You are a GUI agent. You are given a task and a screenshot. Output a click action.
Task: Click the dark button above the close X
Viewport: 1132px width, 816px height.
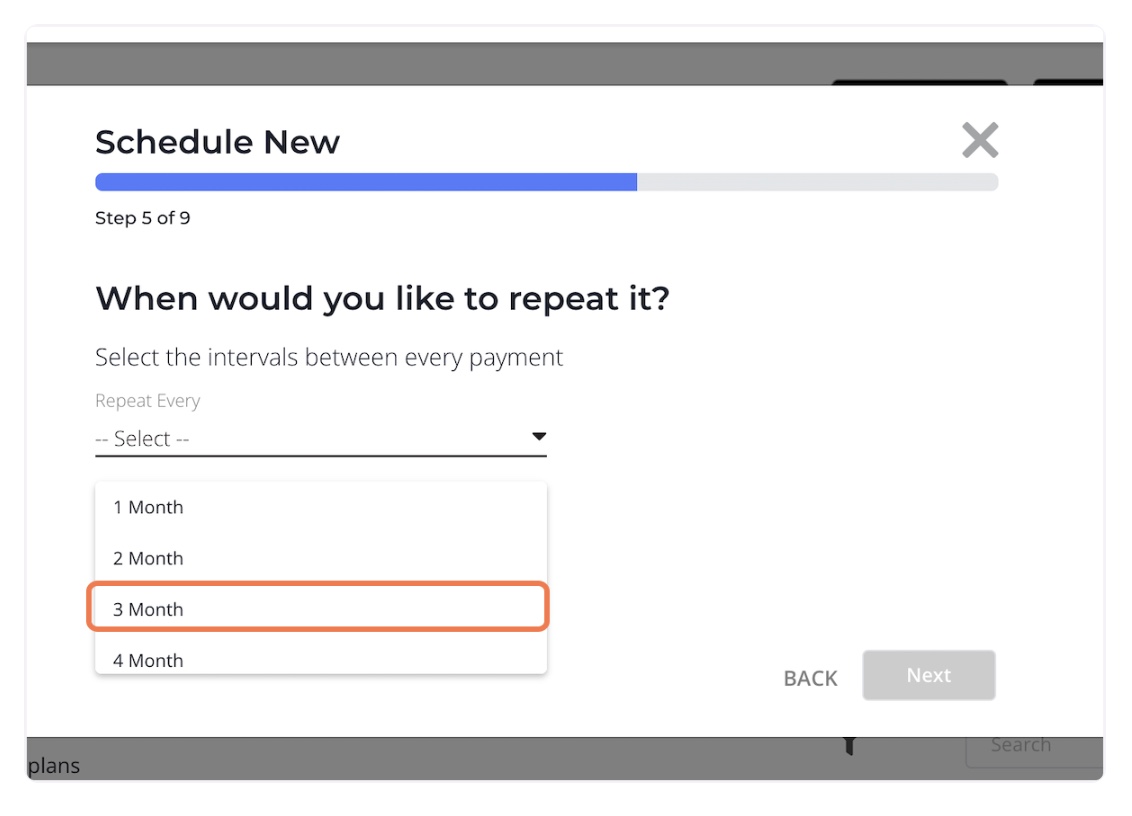click(918, 83)
